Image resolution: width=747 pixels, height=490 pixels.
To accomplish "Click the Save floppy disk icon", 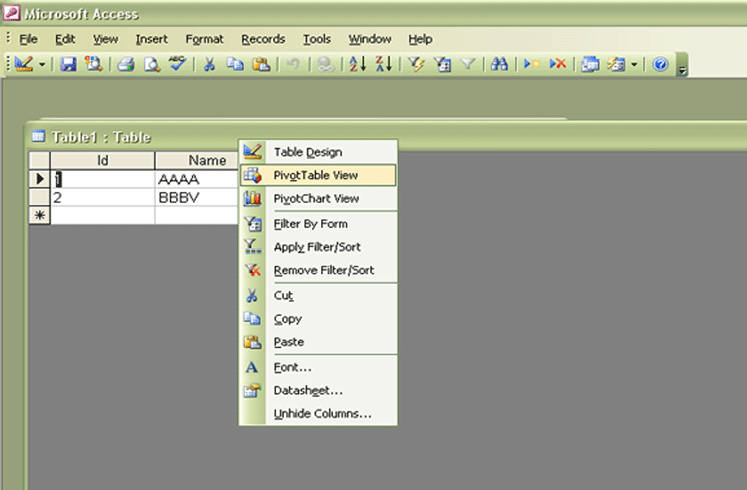I will (x=68, y=64).
